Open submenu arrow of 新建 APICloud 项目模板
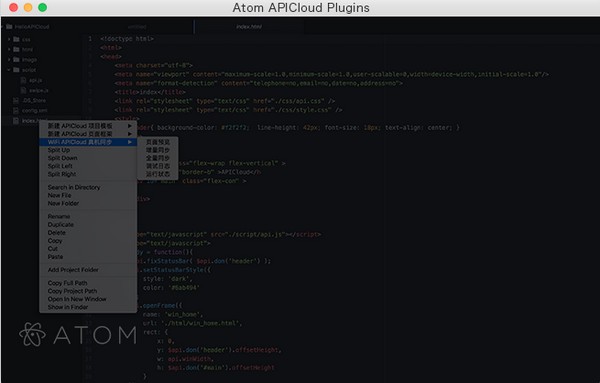The image size is (600, 383). coord(130,126)
